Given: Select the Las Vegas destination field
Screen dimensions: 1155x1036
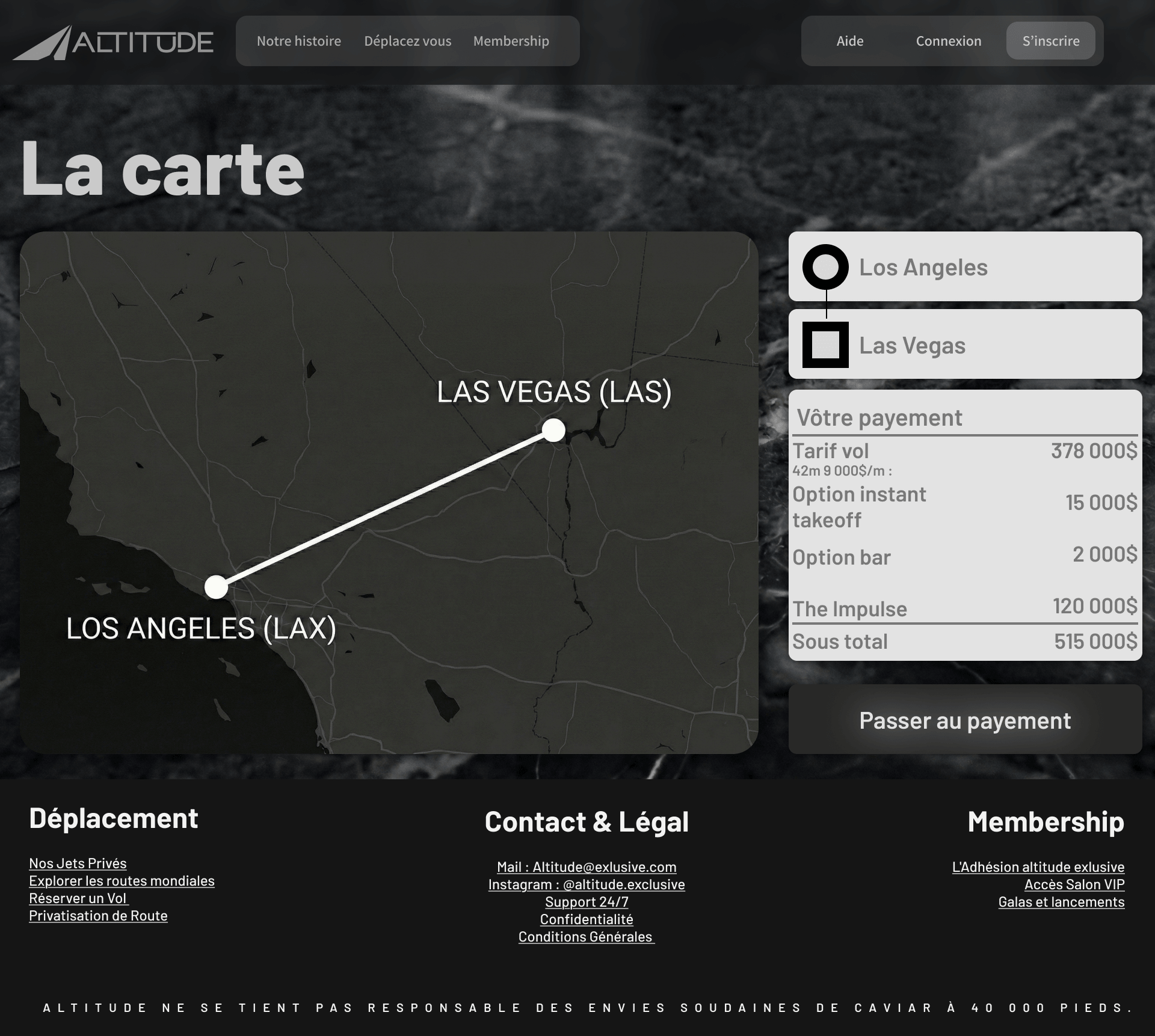Looking at the screenshot, I should tap(965, 344).
